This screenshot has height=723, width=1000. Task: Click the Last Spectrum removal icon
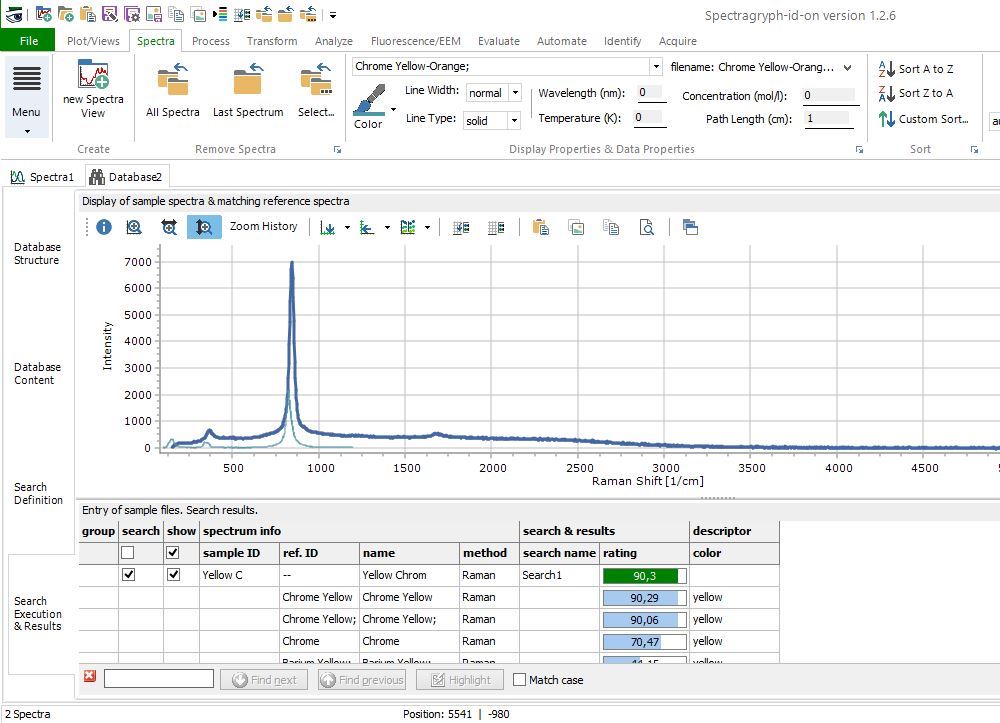[247, 80]
